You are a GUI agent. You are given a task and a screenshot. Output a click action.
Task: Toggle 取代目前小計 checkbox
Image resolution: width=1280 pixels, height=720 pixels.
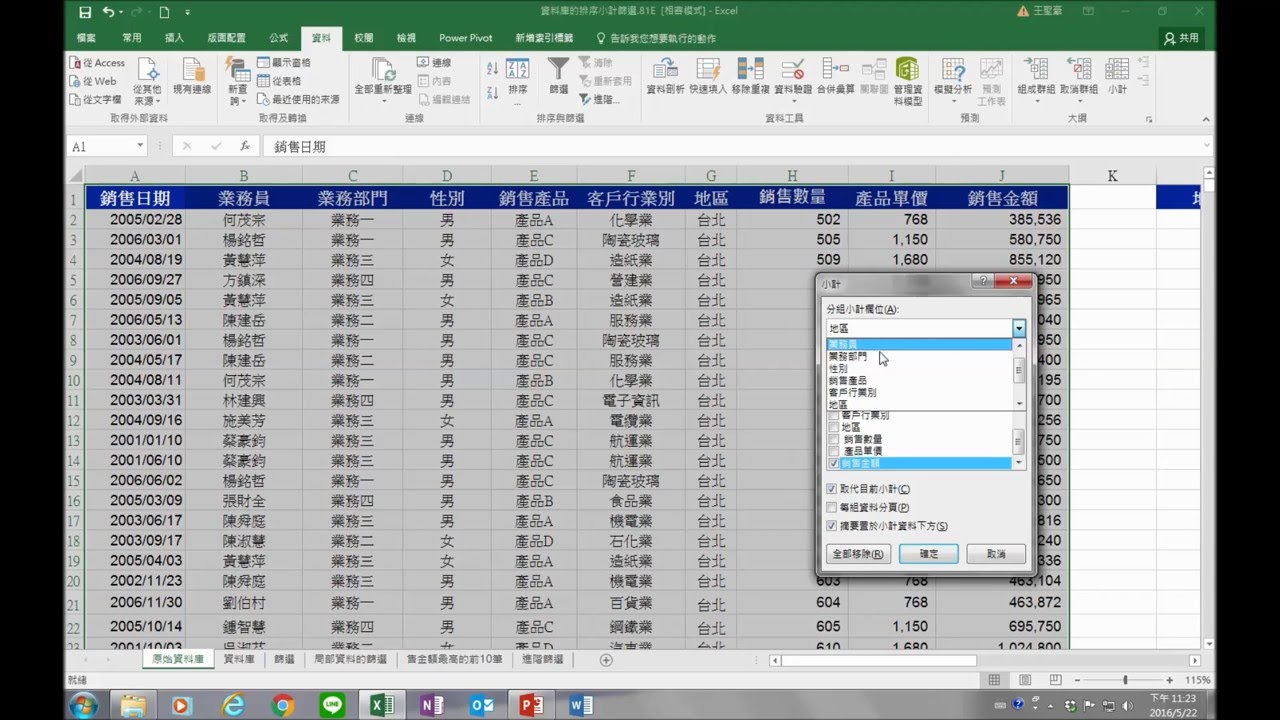pos(832,489)
